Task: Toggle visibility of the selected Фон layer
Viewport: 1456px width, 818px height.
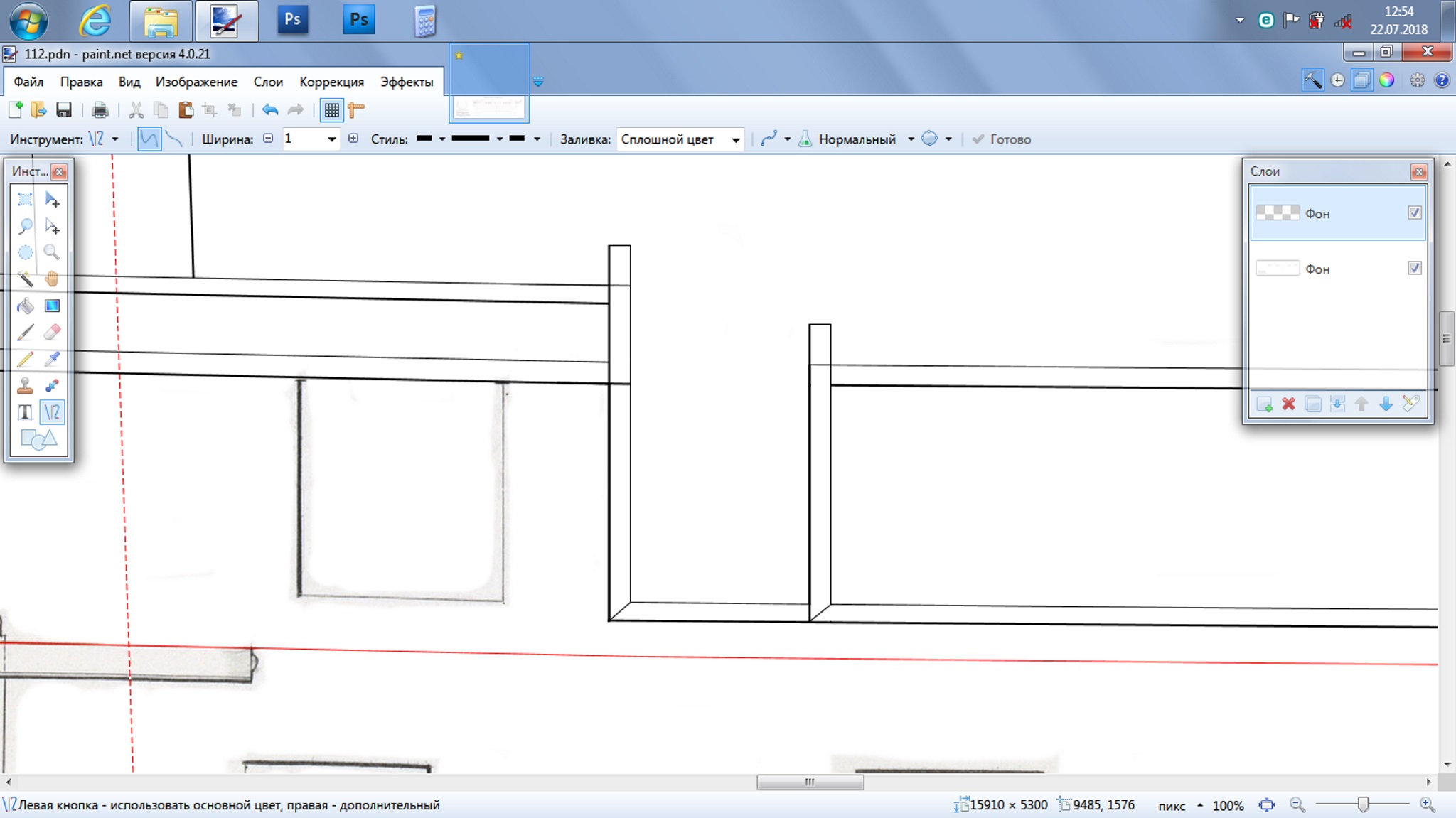Action: (1415, 212)
